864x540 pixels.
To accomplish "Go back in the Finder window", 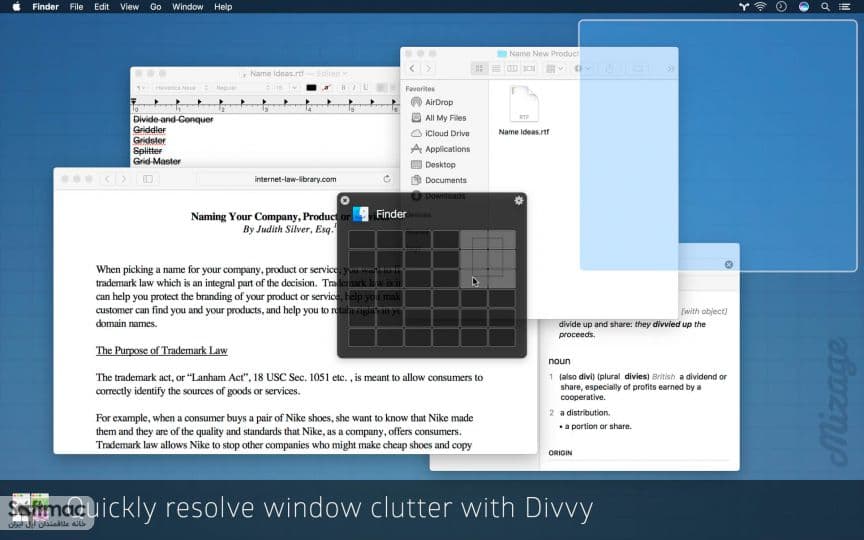I will 412,68.
